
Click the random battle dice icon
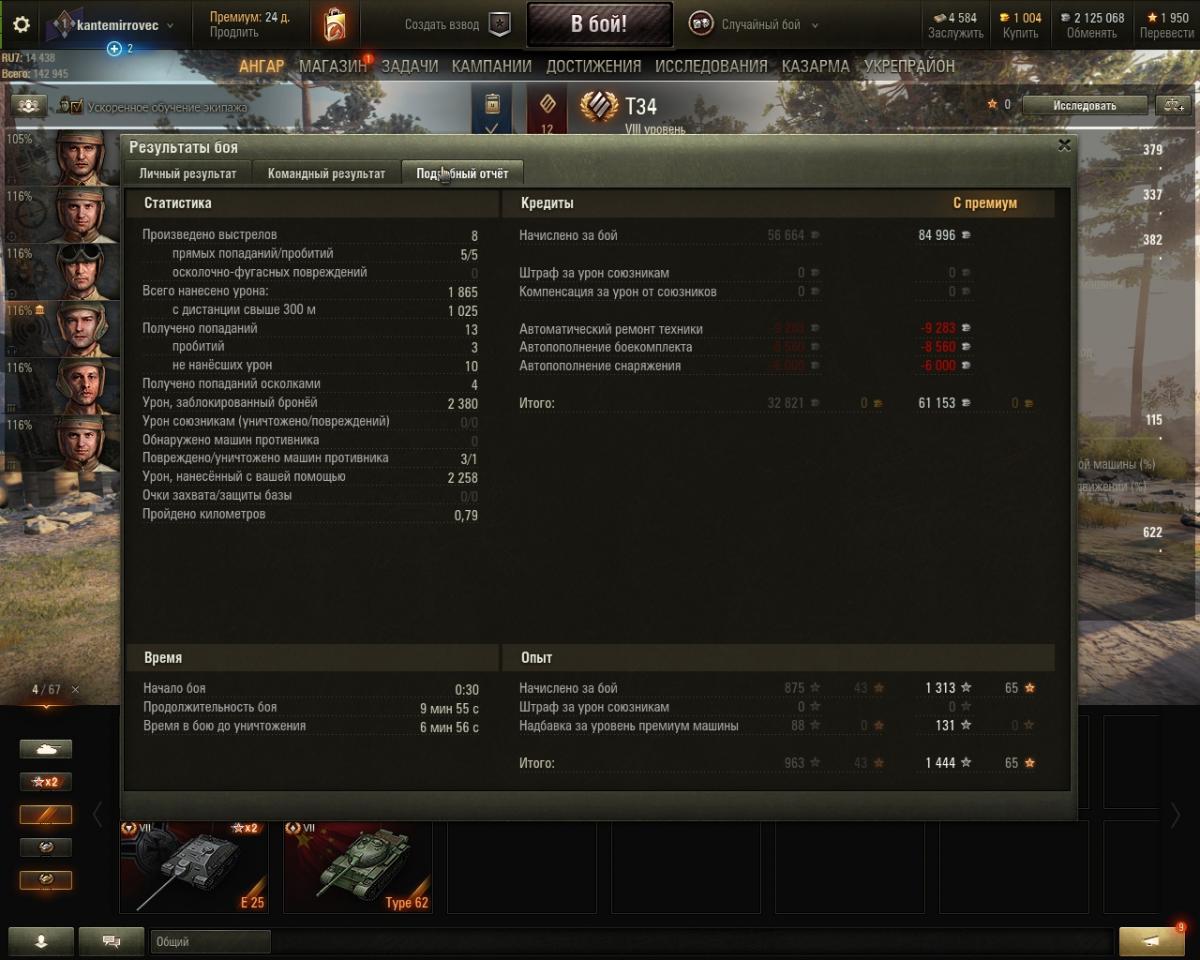(x=701, y=25)
